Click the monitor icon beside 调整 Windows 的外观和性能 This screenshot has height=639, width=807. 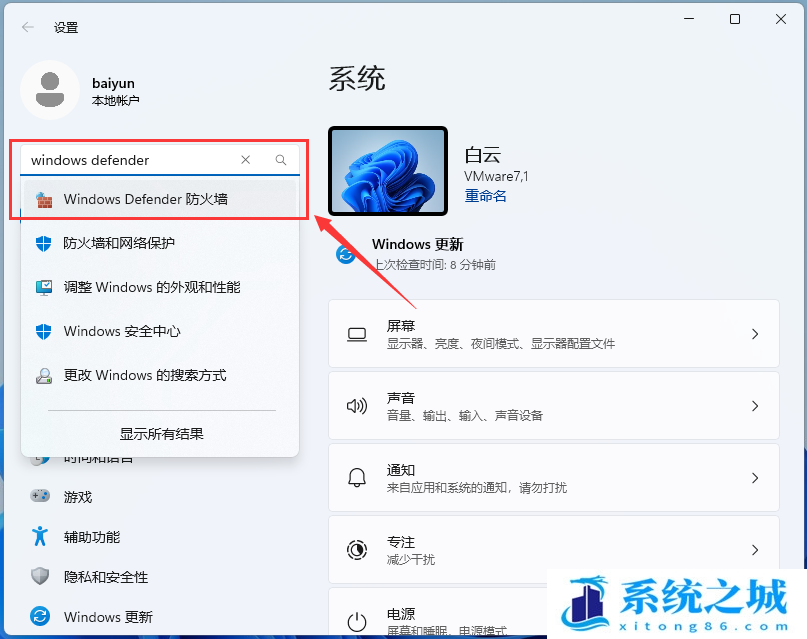44,287
